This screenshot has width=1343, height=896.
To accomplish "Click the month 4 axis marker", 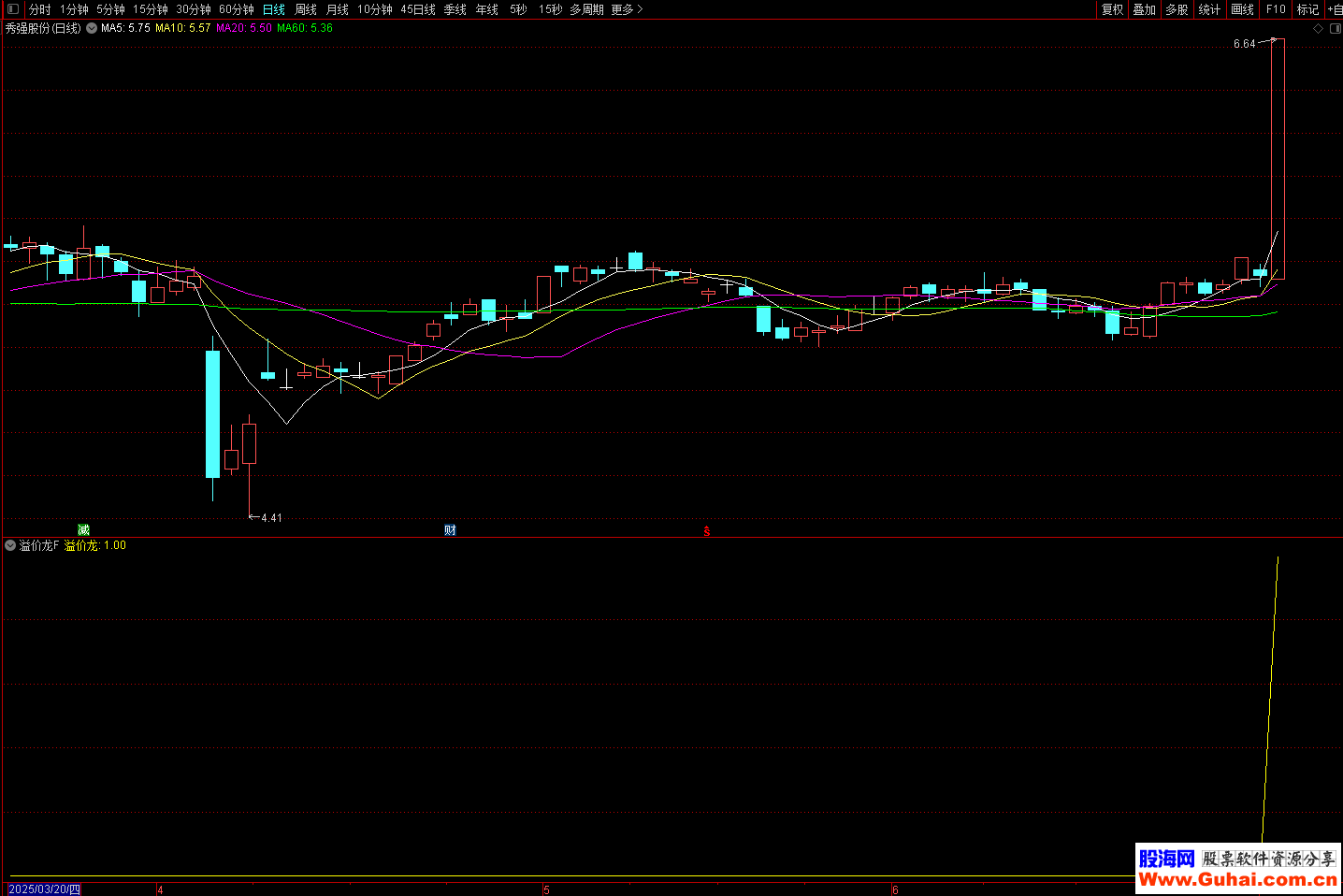I will point(161,890).
